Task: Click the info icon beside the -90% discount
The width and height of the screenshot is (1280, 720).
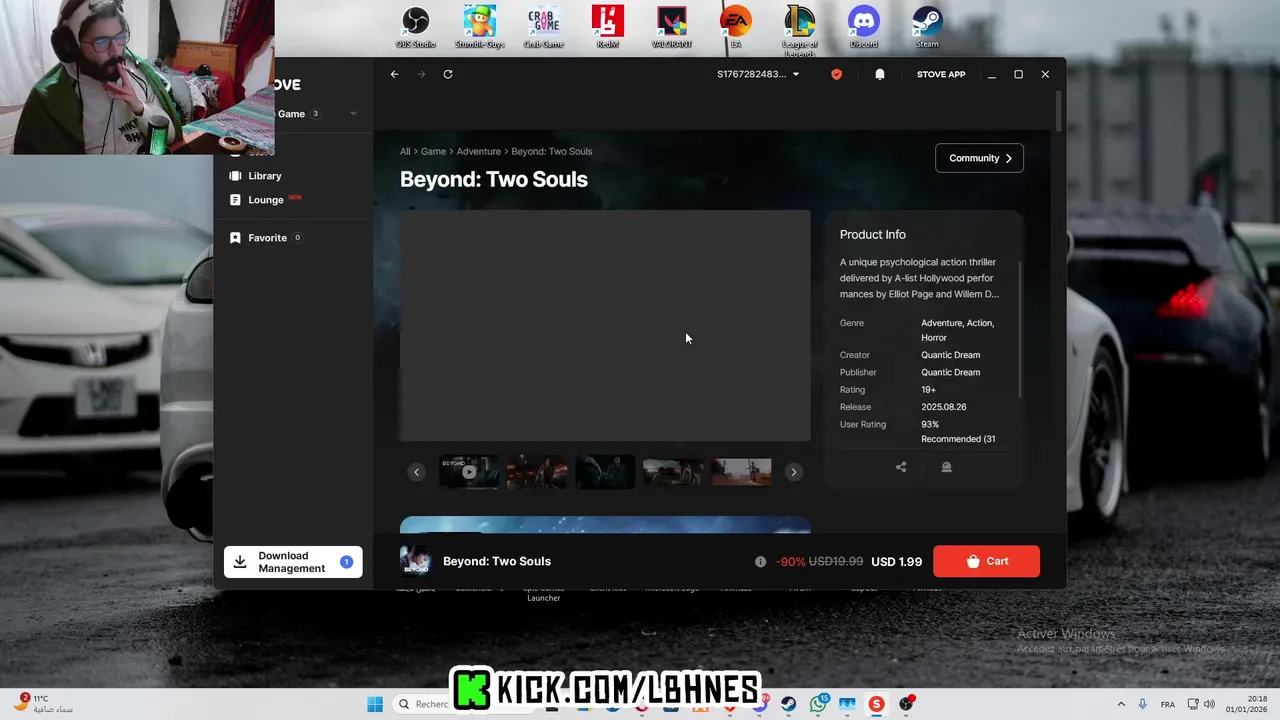Action: tap(760, 562)
